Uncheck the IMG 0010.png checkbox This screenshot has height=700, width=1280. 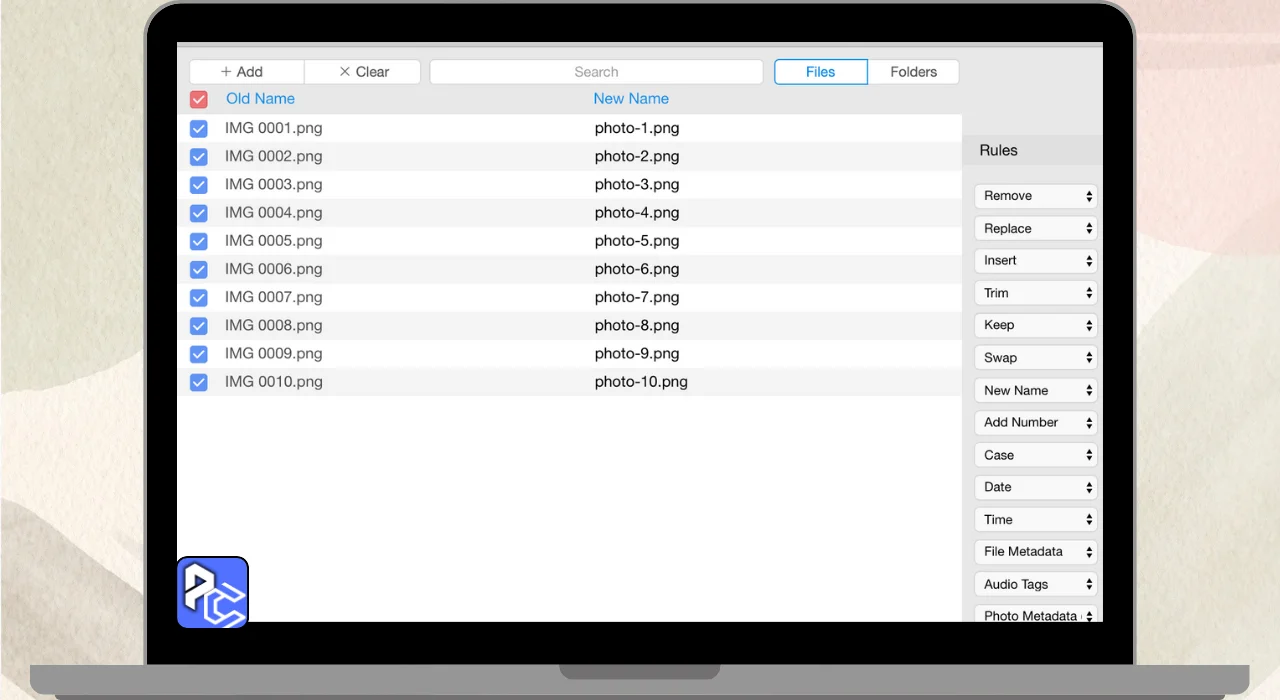coord(198,382)
